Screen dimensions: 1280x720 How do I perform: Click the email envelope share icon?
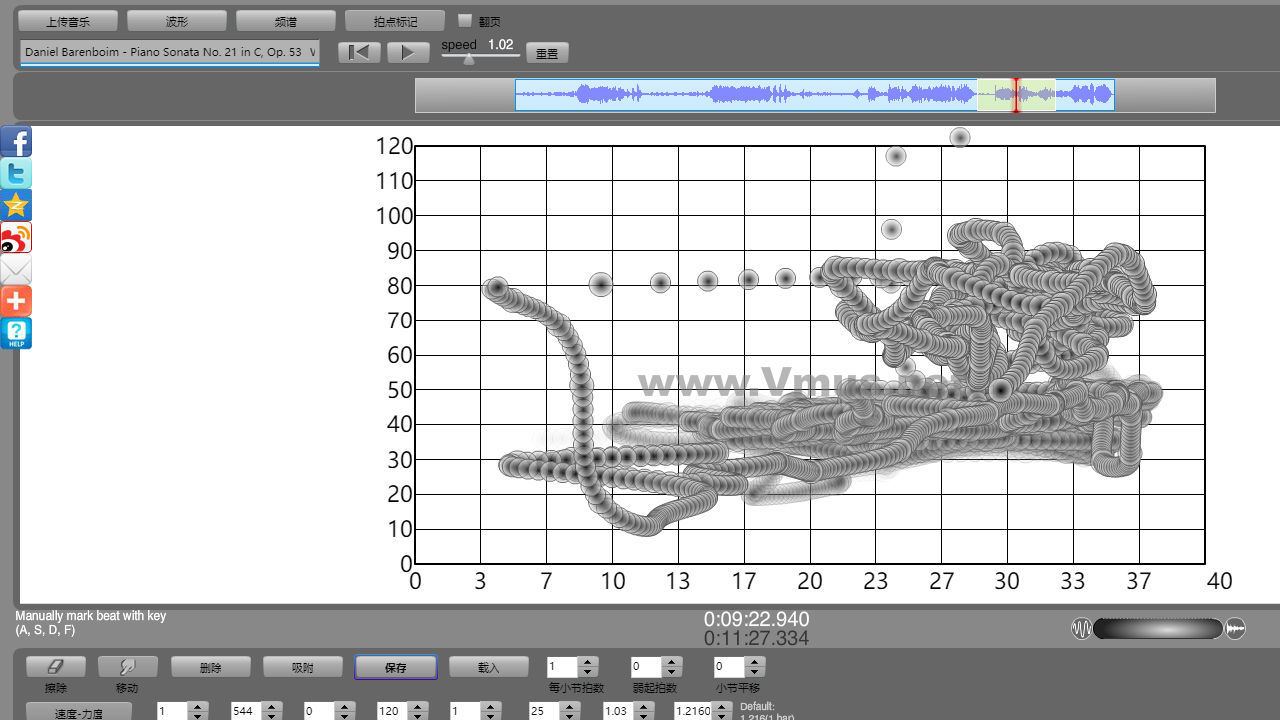[16, 270]
